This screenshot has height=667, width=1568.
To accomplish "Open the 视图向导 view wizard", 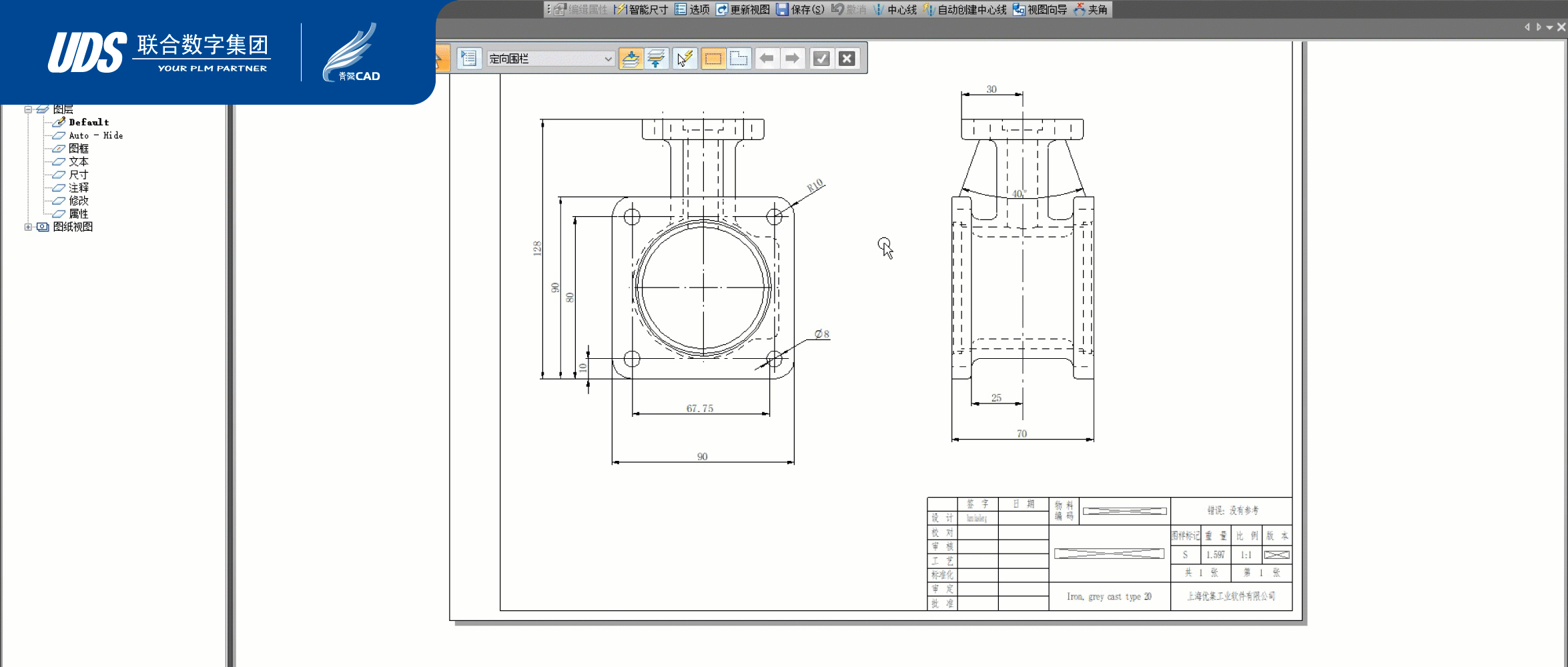I will [x=1040, y=9].
